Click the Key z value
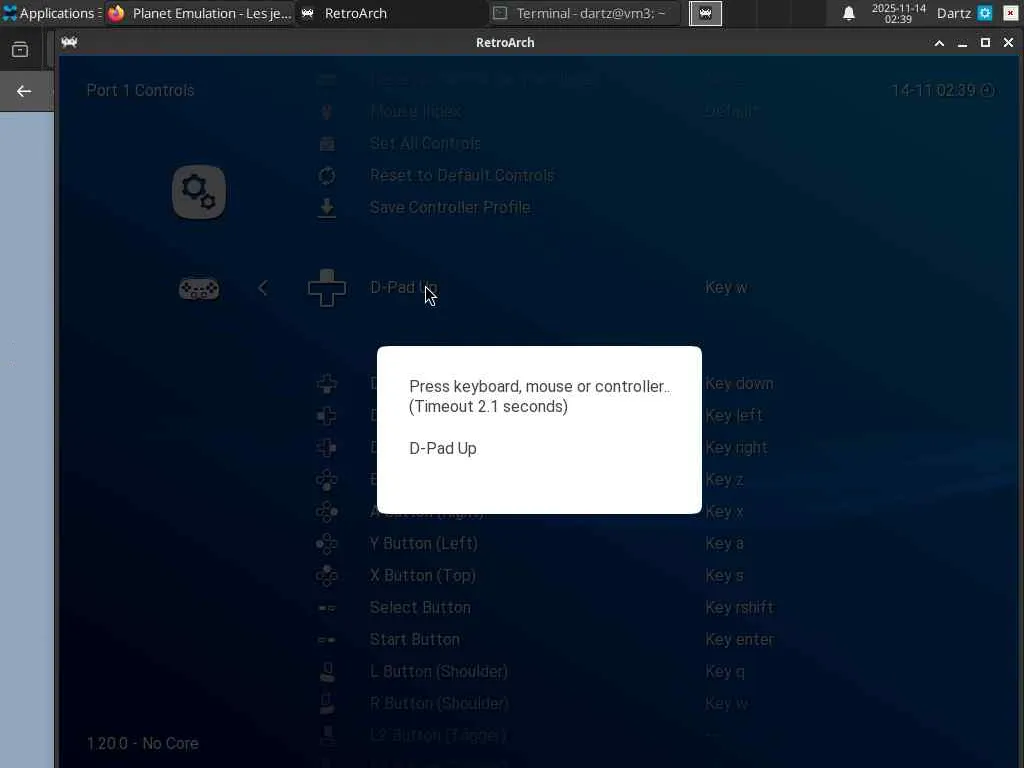 point(724,479)
